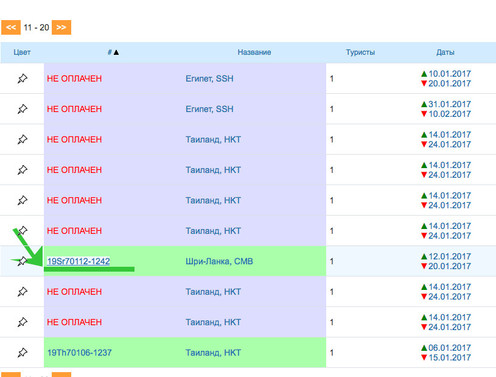Go to the previous page with << button
The height and width of the screenshot is (377, 496).
pos(11,27)
